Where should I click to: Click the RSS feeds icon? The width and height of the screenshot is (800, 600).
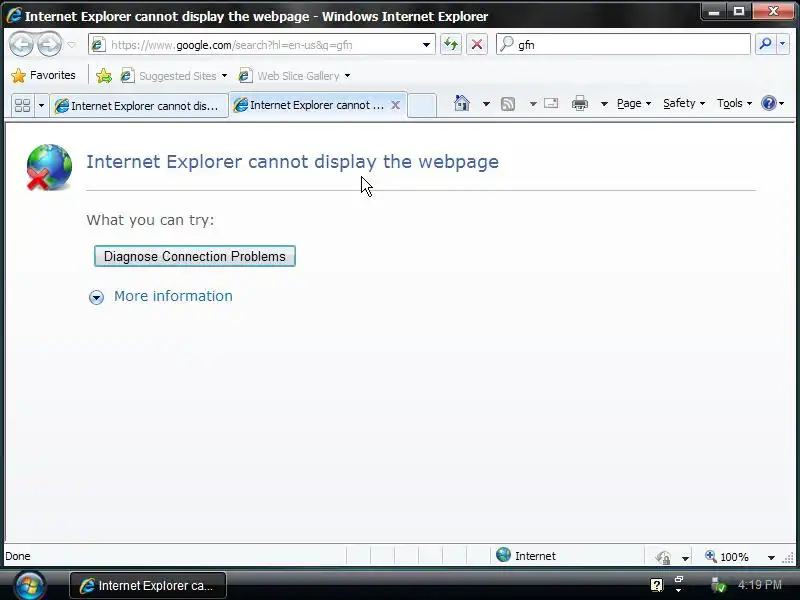(508, 104)
